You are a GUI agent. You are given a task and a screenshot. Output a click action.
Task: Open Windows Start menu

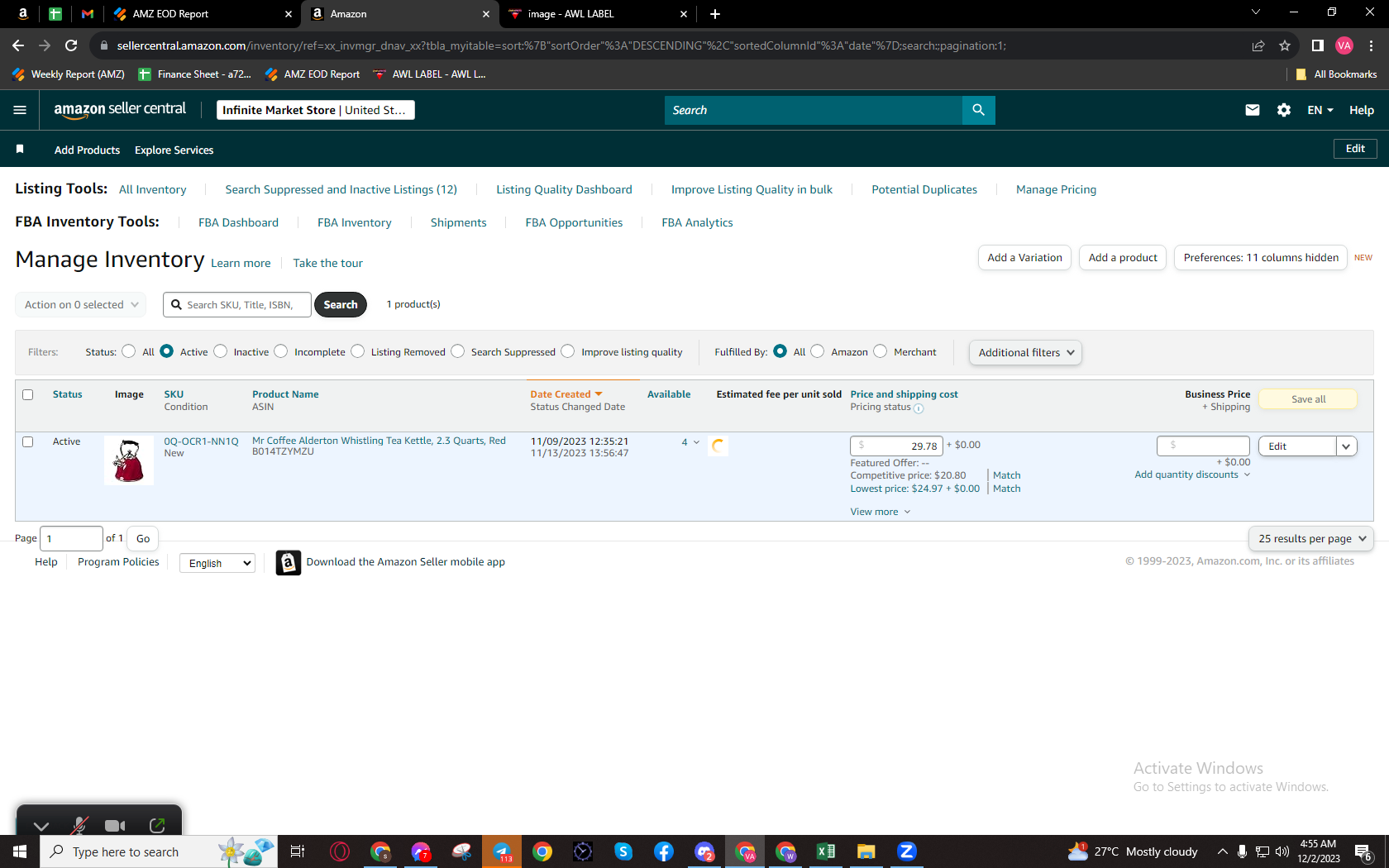click(20, 851)
